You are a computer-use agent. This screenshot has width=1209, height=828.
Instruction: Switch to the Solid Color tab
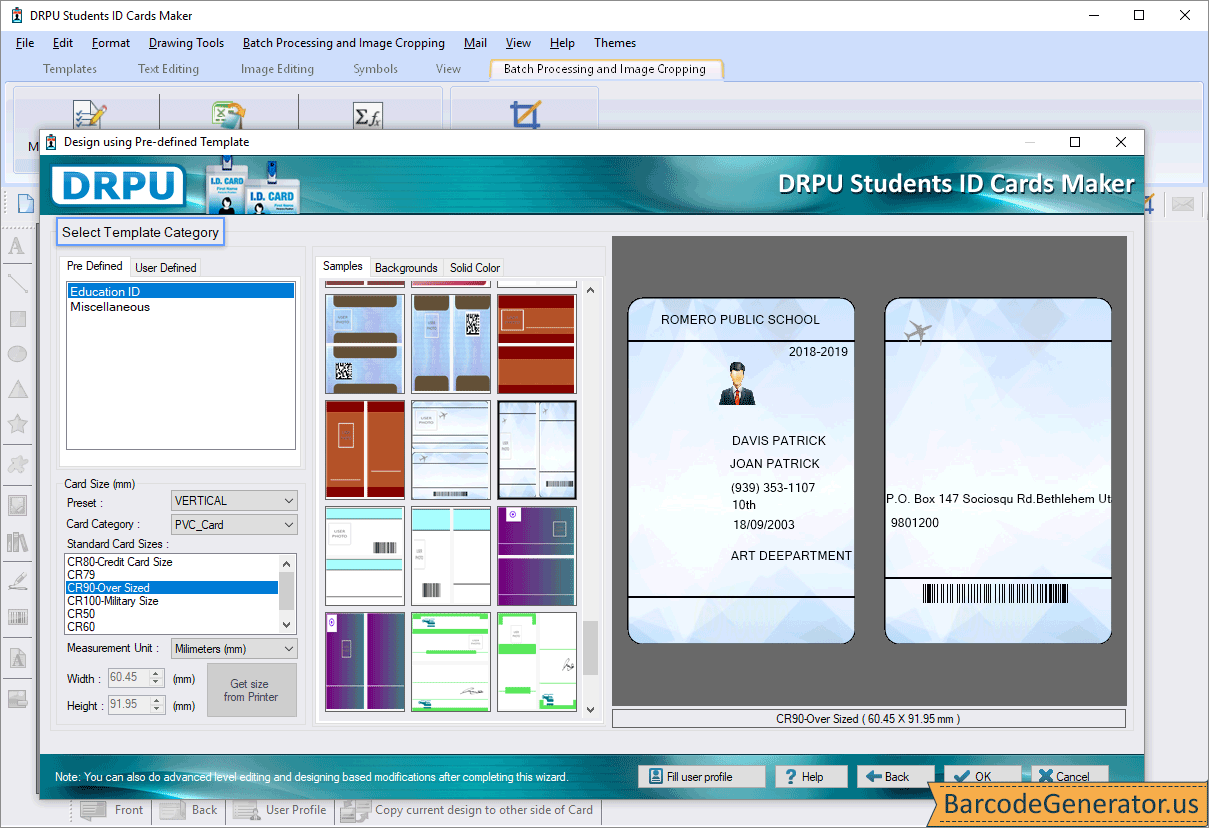(x=475, y=268)
